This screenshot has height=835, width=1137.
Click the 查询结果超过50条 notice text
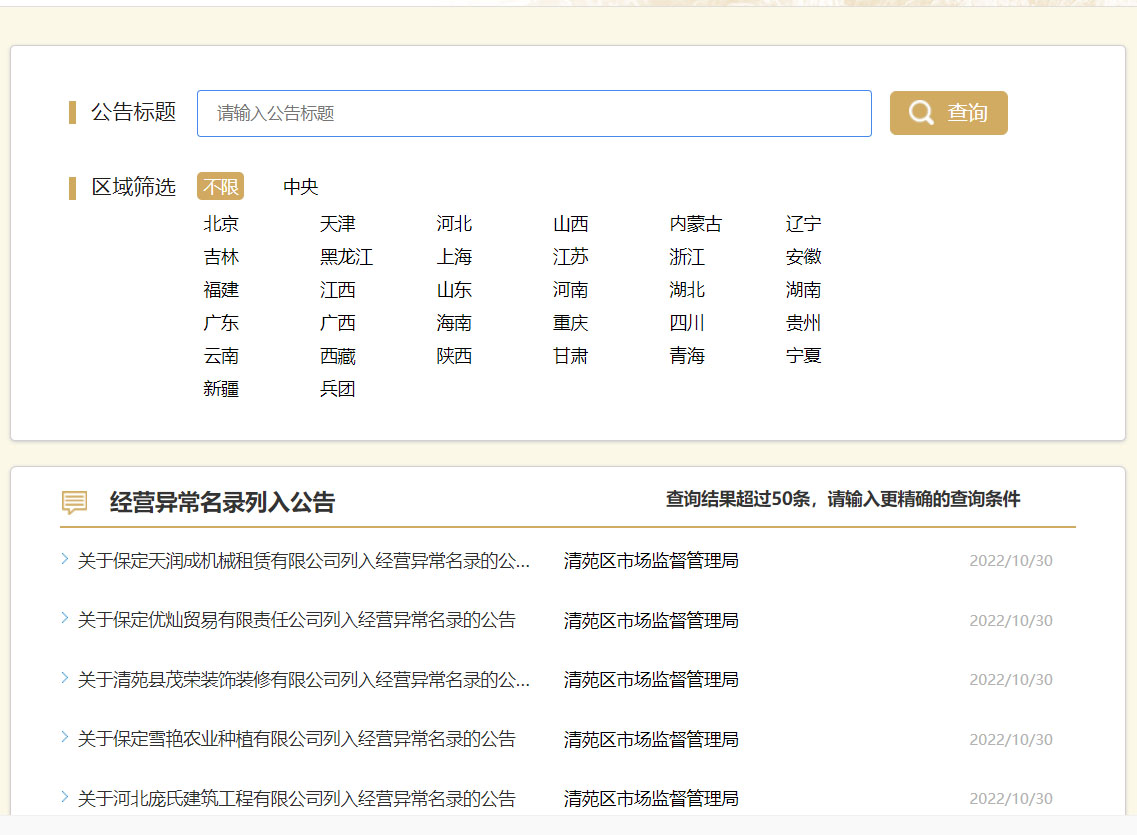coord(843,499)
